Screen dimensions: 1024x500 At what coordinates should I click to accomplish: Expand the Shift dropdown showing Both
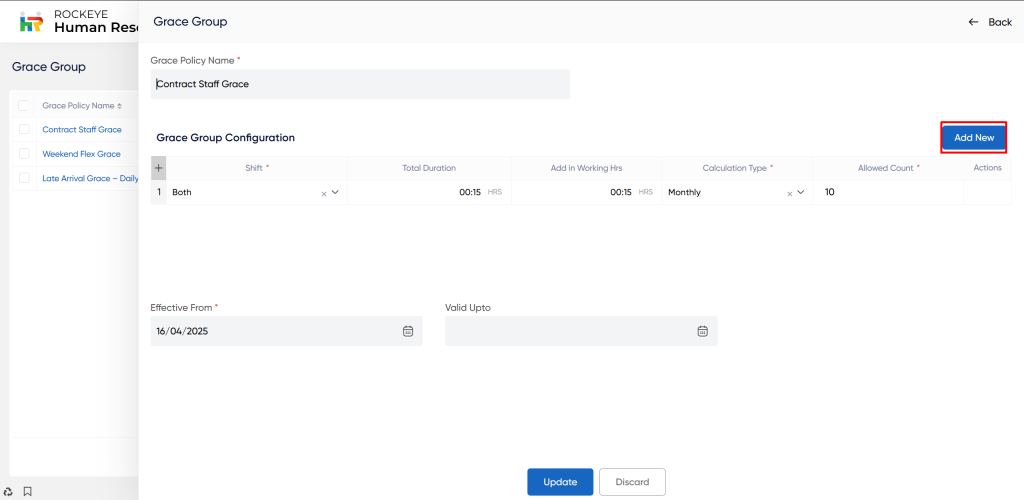point(335,192)
